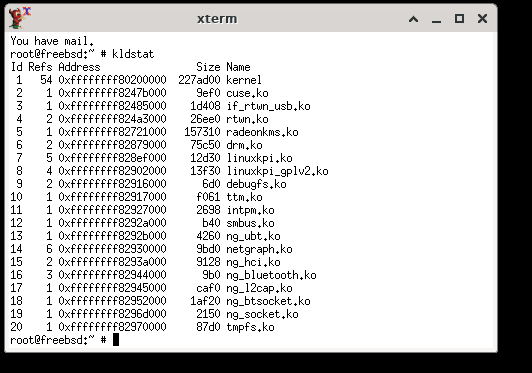Click the Address column header
The image size is (532, 373).
click(79, 67)
